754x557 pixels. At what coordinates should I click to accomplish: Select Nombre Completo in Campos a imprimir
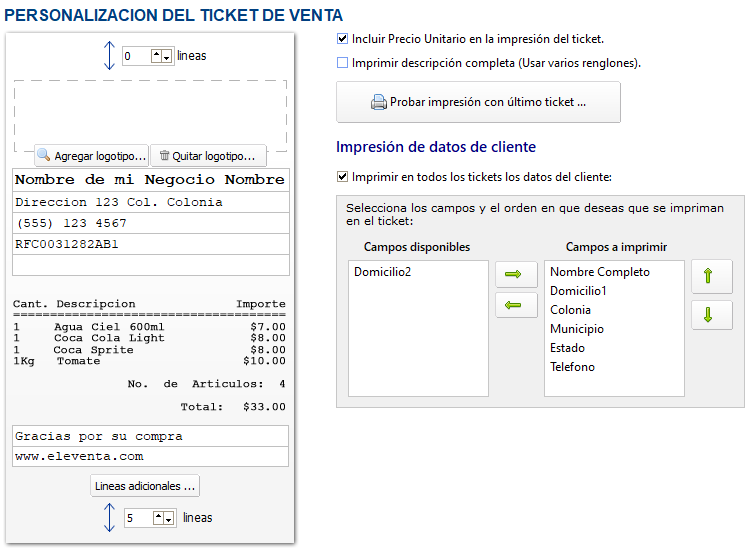(599, 272)
